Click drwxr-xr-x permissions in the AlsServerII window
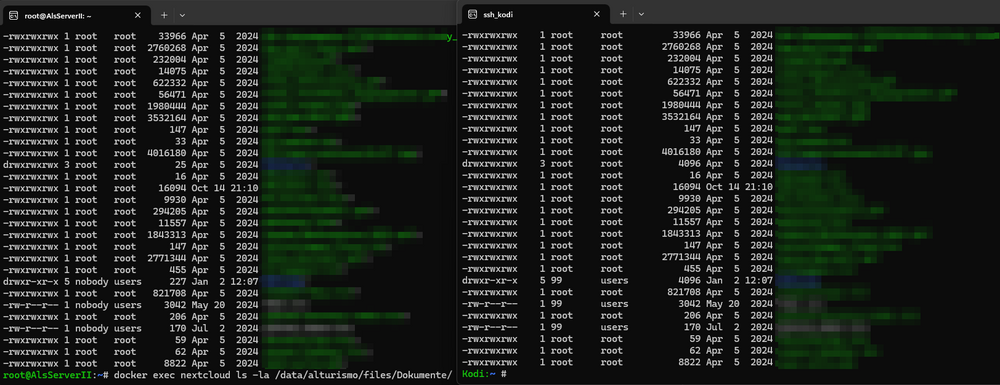1000x385 pixels. coord(31,282)
